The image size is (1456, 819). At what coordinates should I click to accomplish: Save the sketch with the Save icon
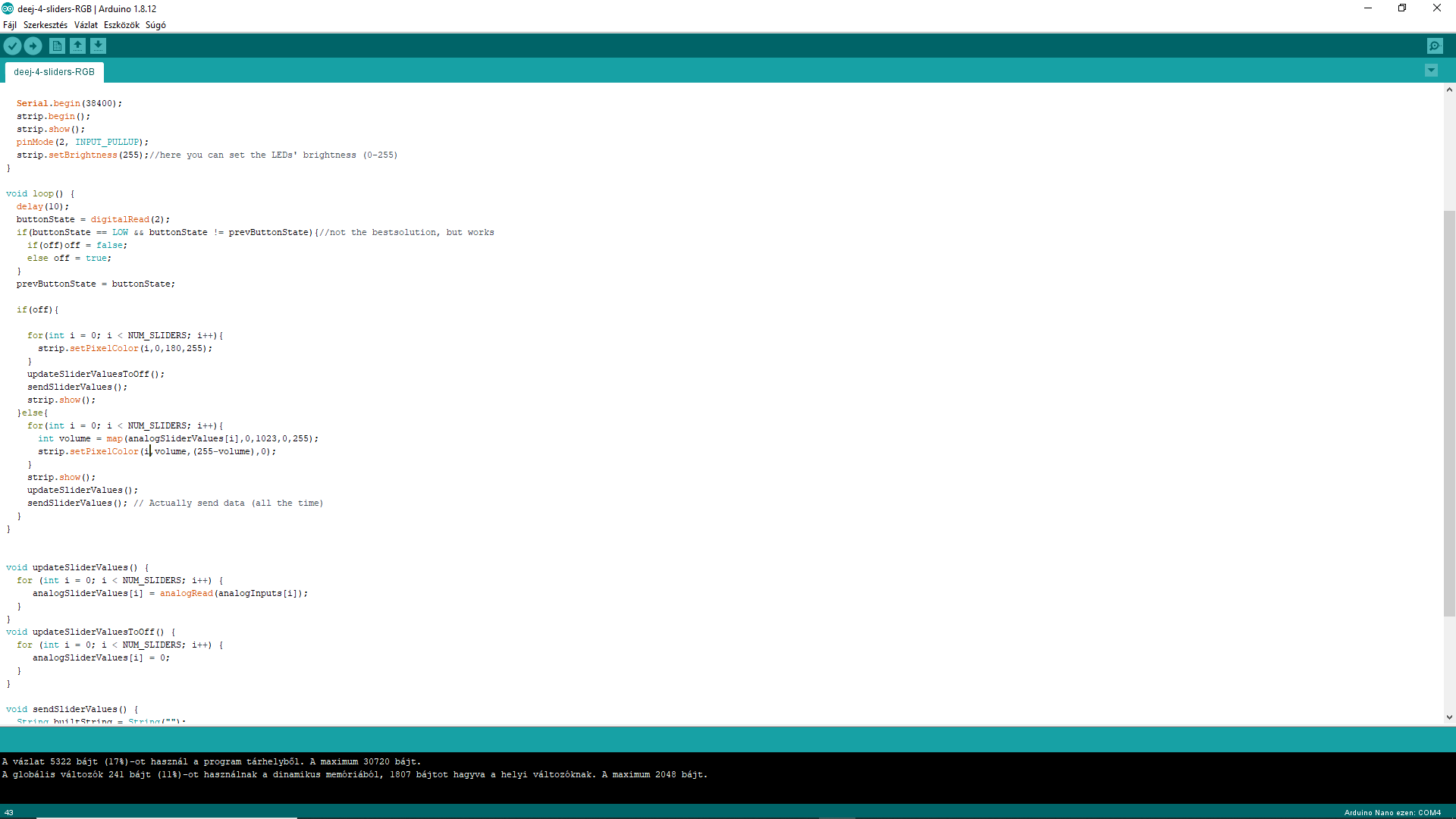(98, 46)
